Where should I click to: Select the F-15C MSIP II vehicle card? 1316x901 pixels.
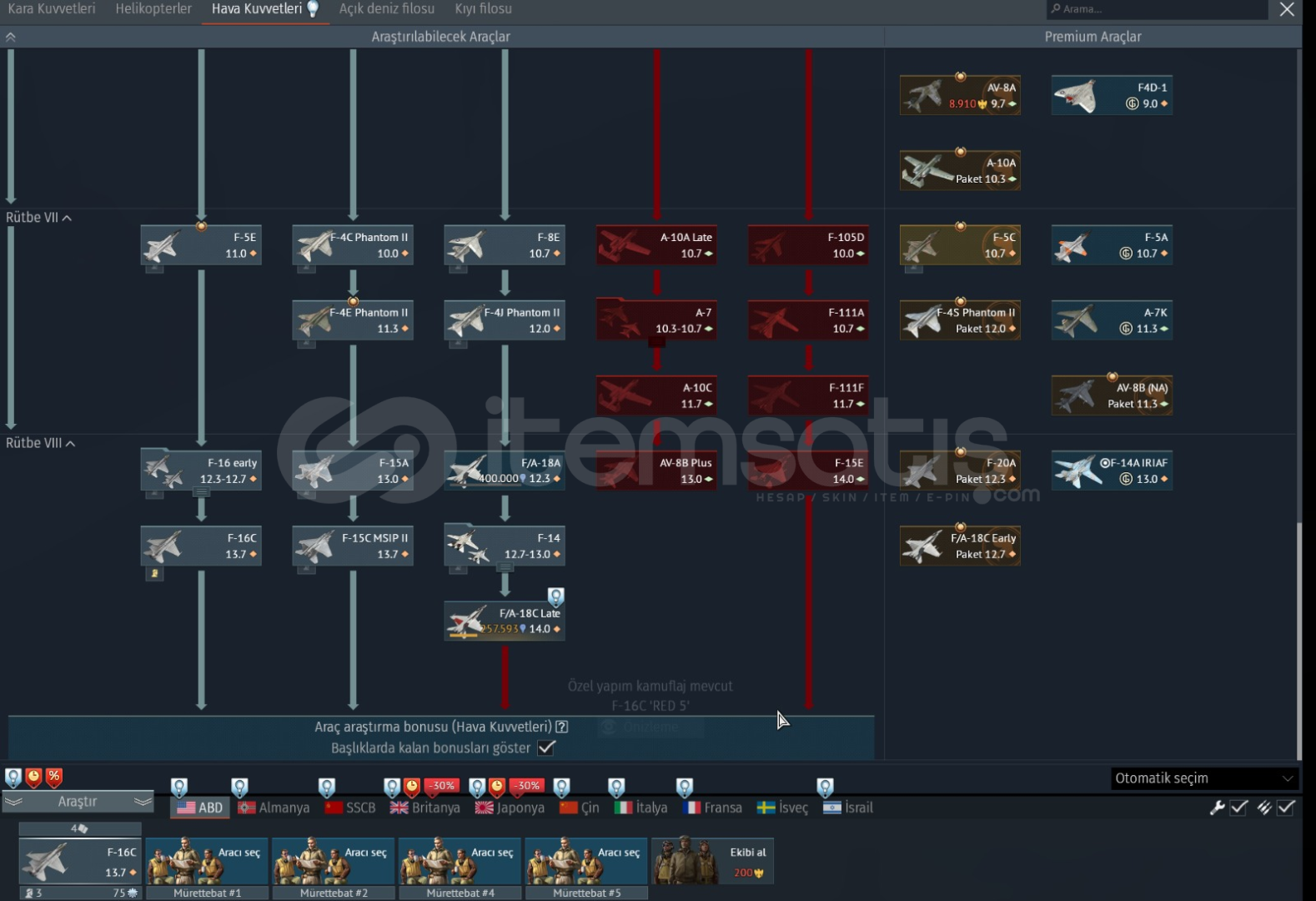coord(353,546)
